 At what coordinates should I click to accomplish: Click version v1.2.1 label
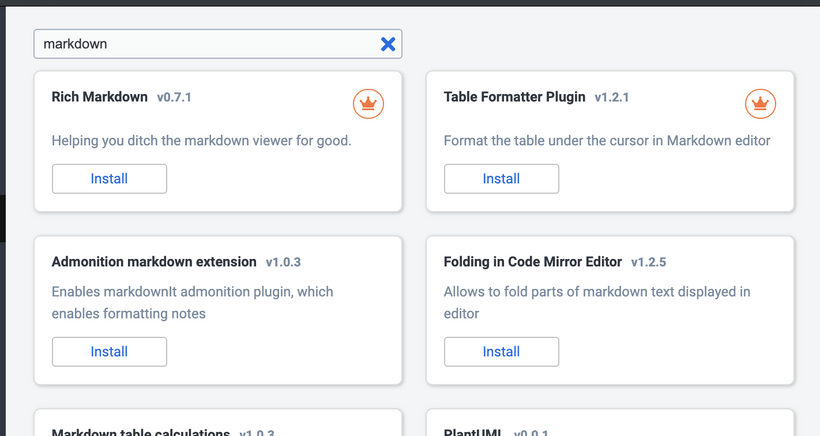(x=612, y=98)
